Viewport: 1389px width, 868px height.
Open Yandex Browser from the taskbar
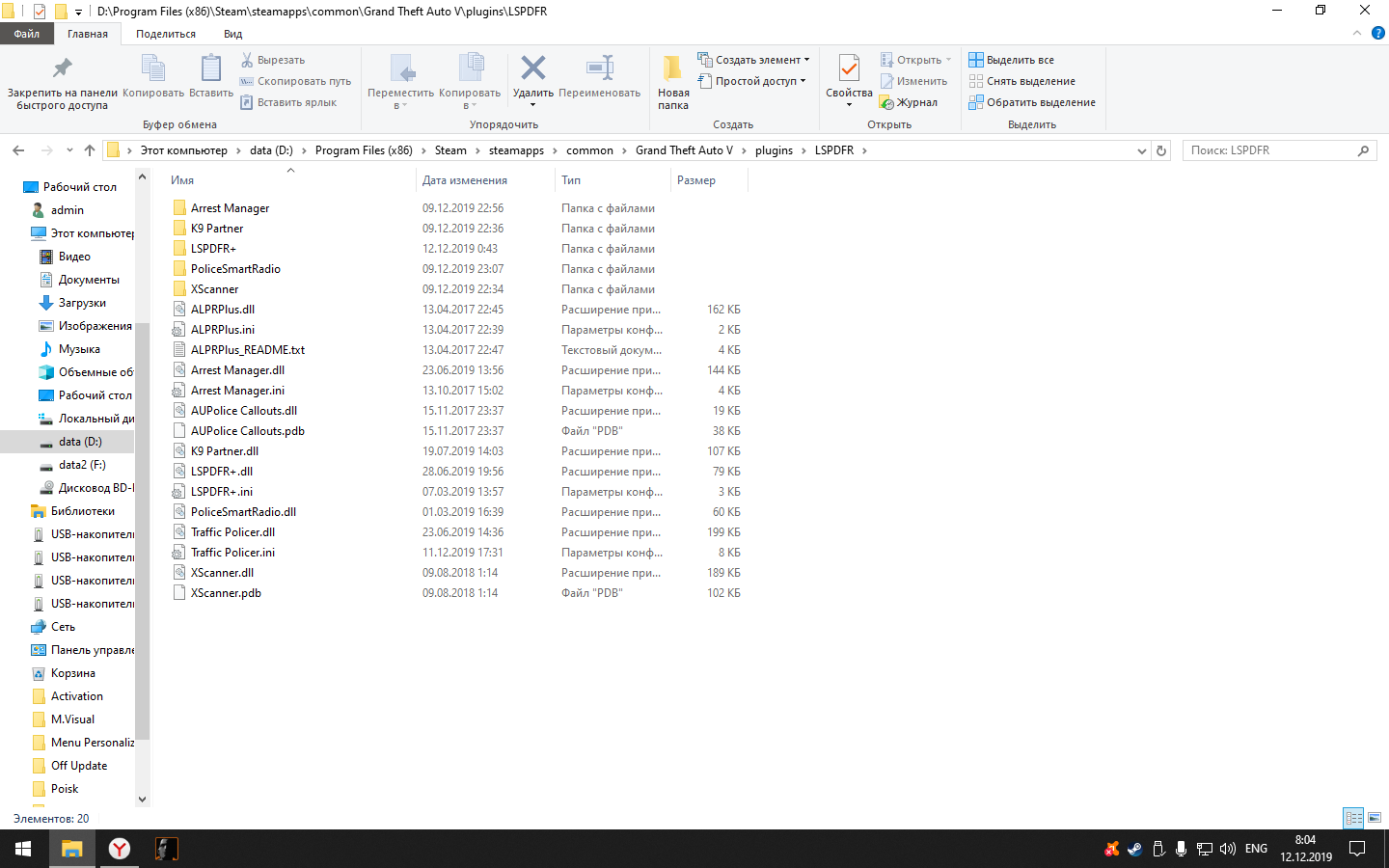click(x=120, y=849)
